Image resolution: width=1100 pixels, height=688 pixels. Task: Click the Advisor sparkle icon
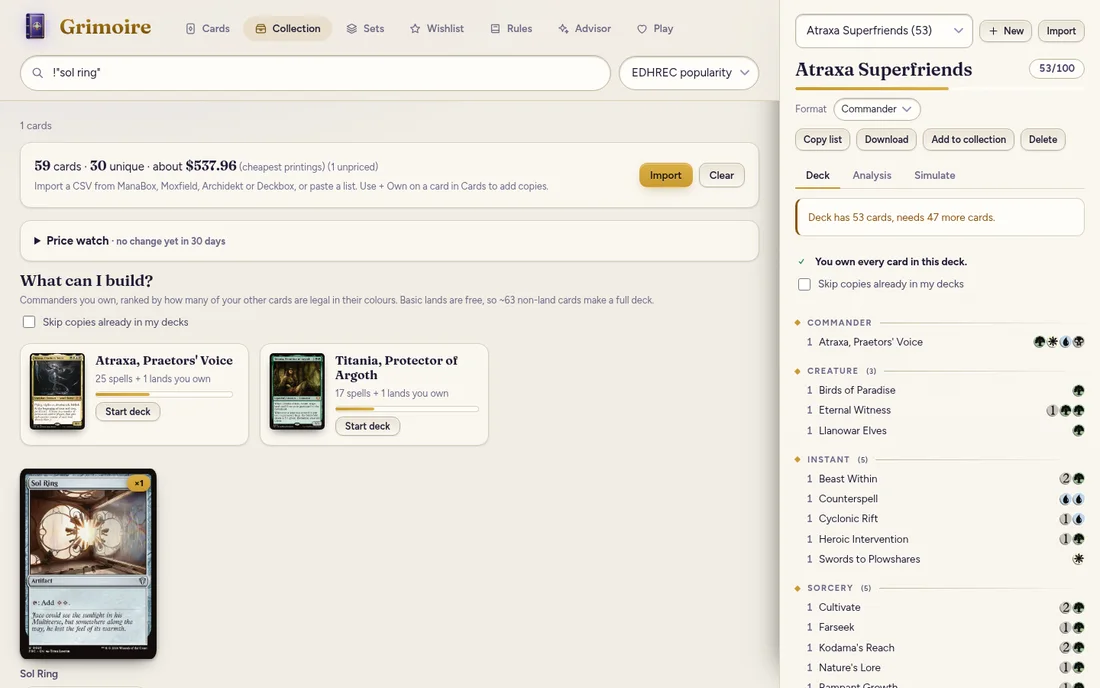click(x=563, y=29)
